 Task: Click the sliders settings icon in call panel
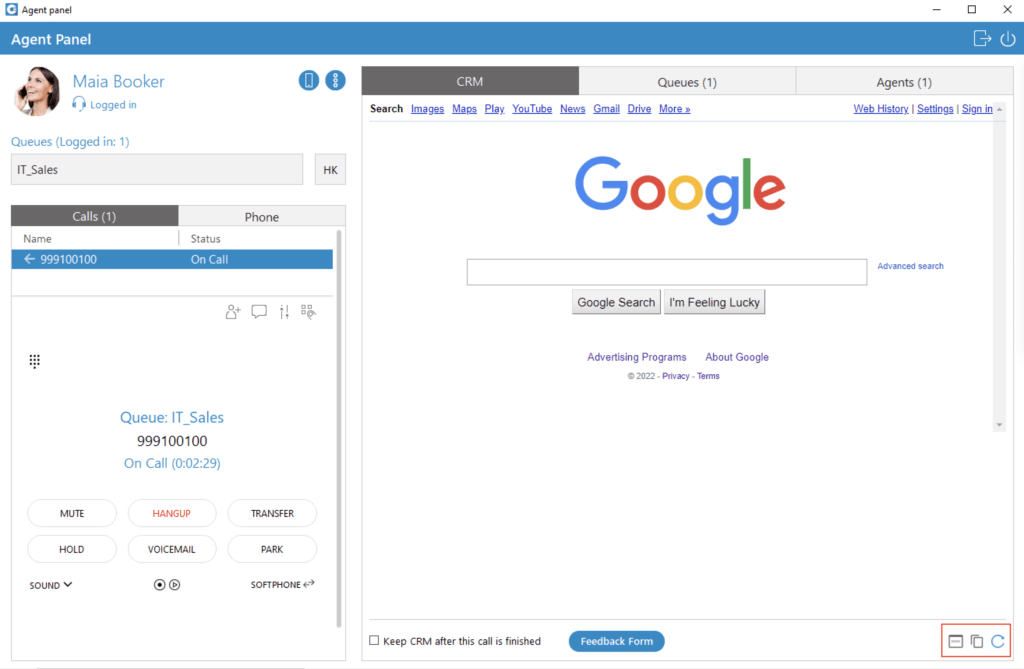click(x=284, y=312)
